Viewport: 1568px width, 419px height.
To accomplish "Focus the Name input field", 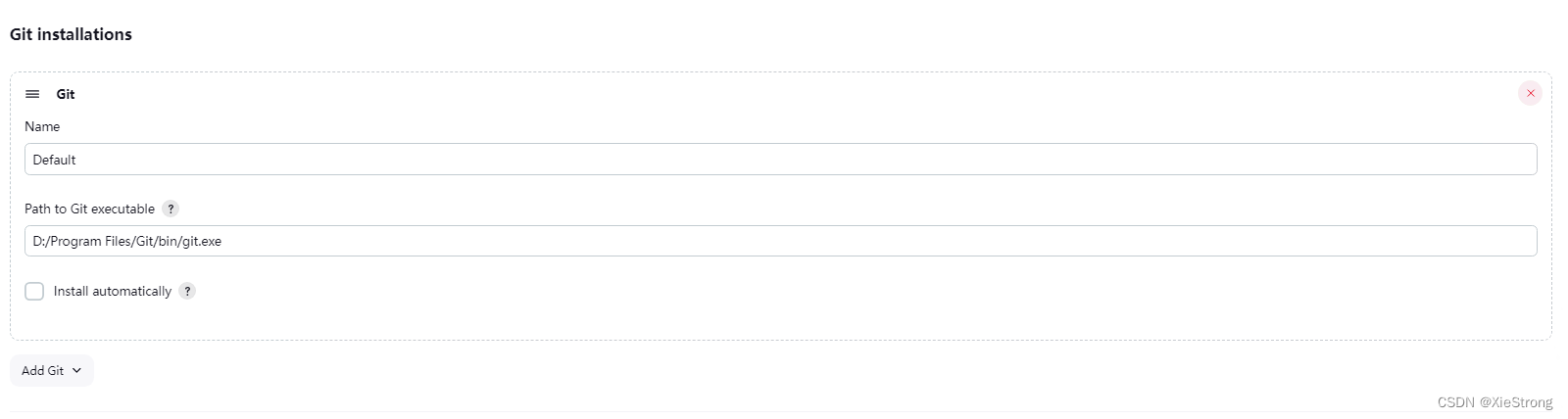I will 780,160.
